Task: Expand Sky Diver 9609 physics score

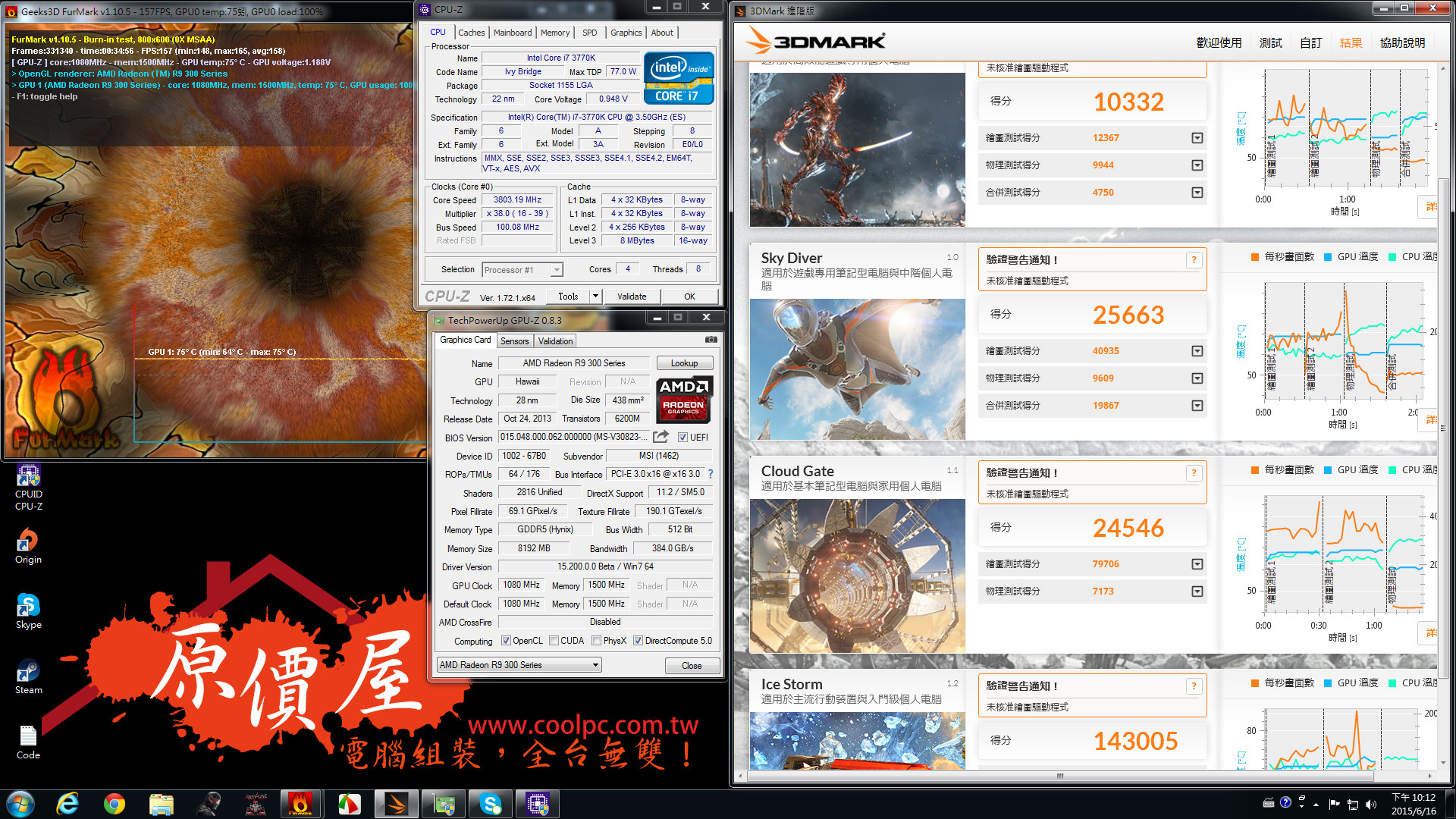Action: click(x=1197, y=378)
